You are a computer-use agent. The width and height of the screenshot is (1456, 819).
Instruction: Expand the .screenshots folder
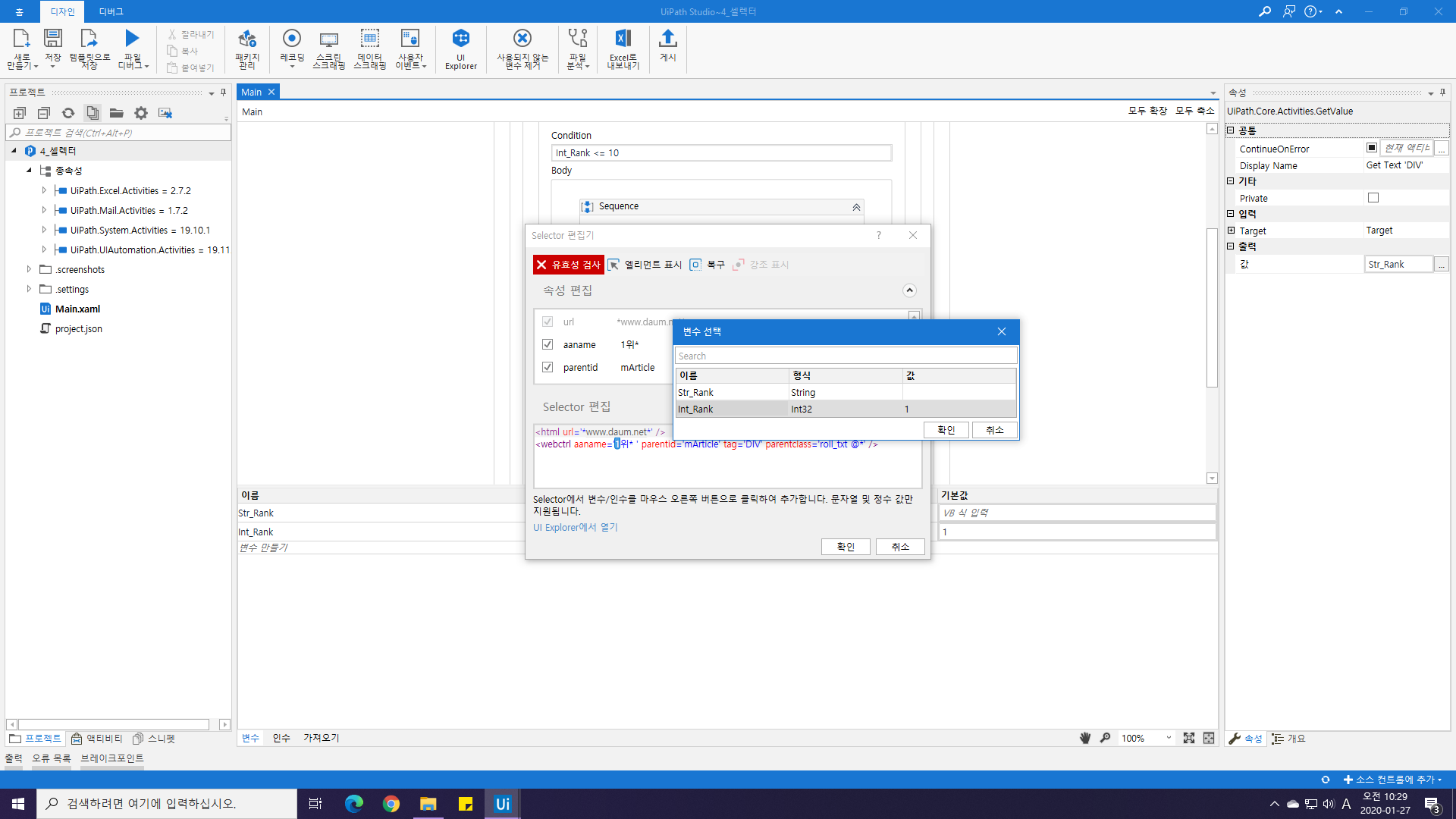[29, 269]
